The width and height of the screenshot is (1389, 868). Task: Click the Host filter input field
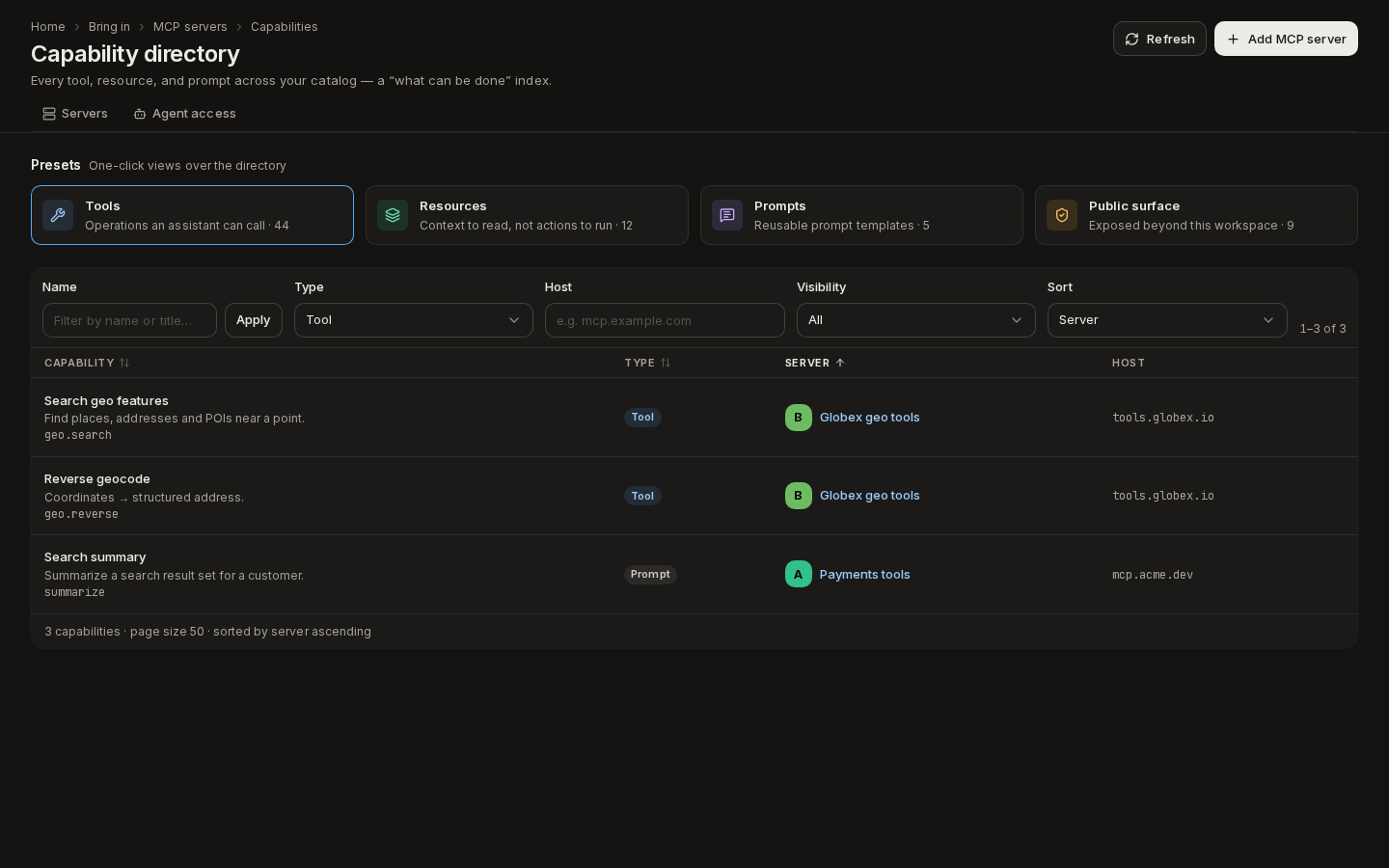pos(665,320)
